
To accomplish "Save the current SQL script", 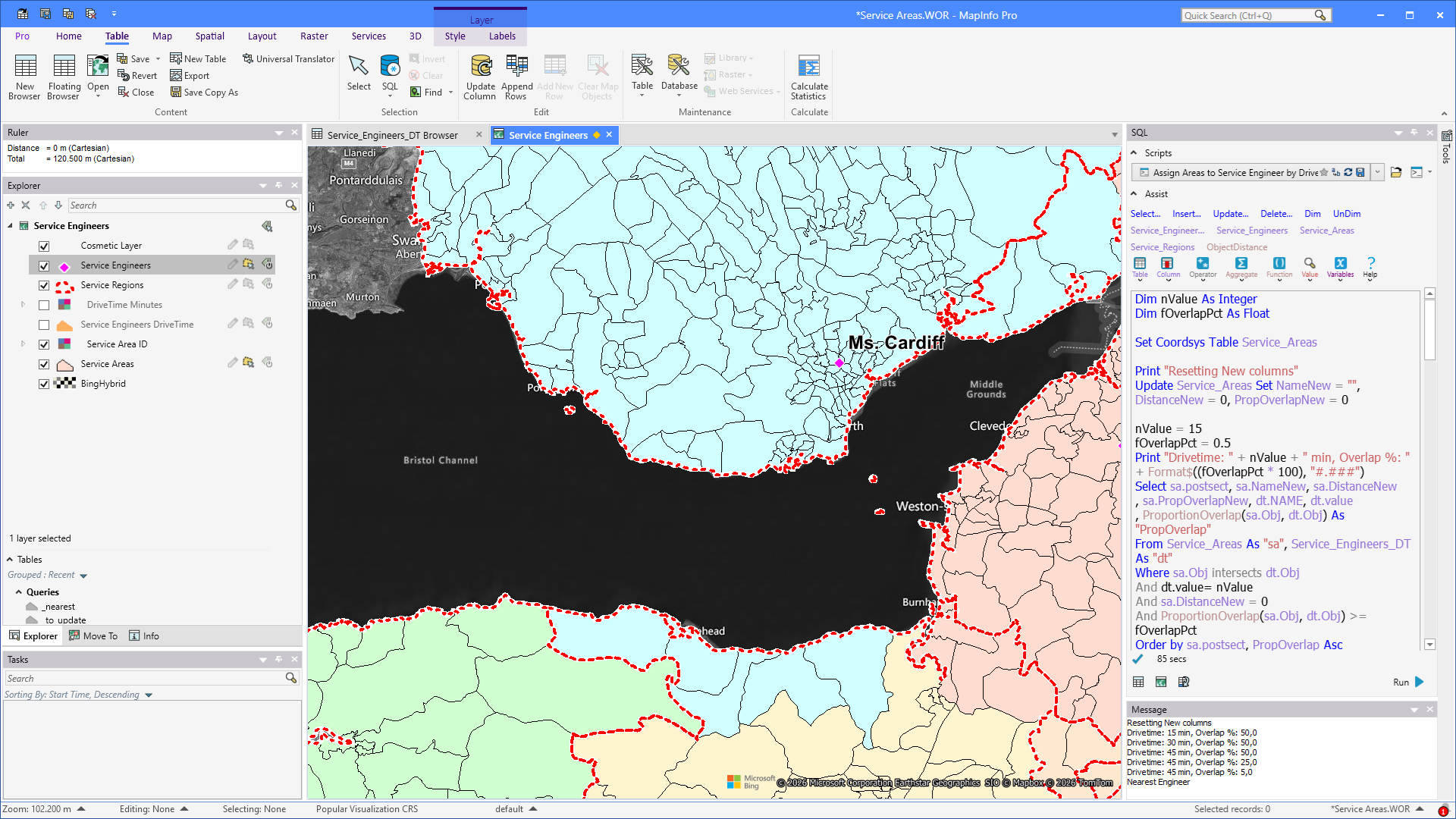I will (1360, 172).
